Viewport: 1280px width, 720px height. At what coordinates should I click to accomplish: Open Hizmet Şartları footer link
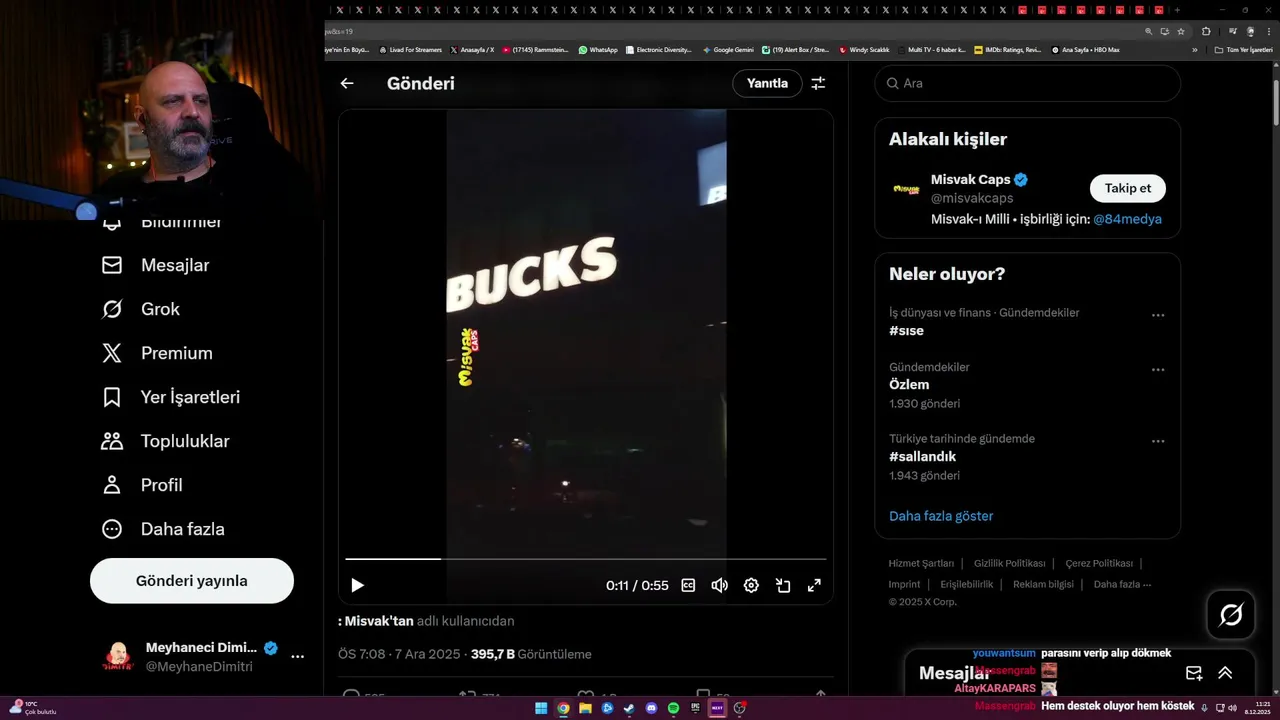tap(921, 563)
